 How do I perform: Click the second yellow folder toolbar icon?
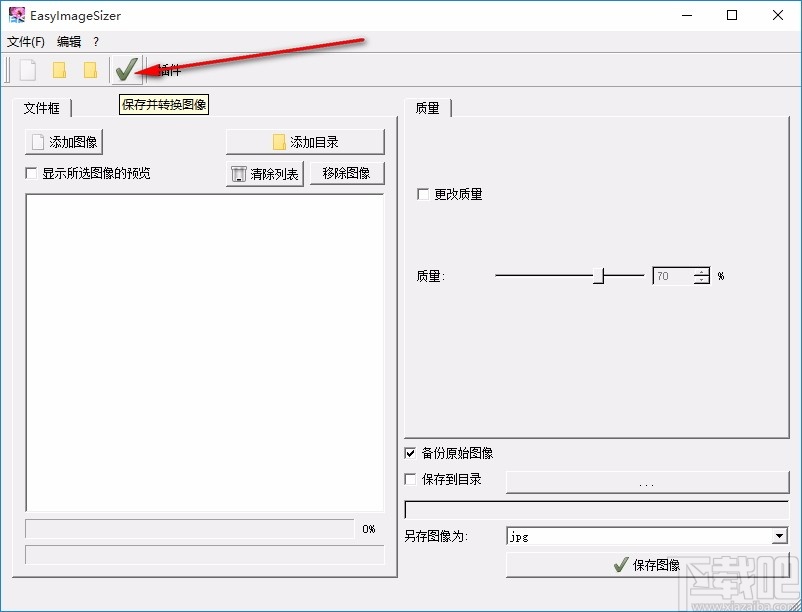click(92, 69)
